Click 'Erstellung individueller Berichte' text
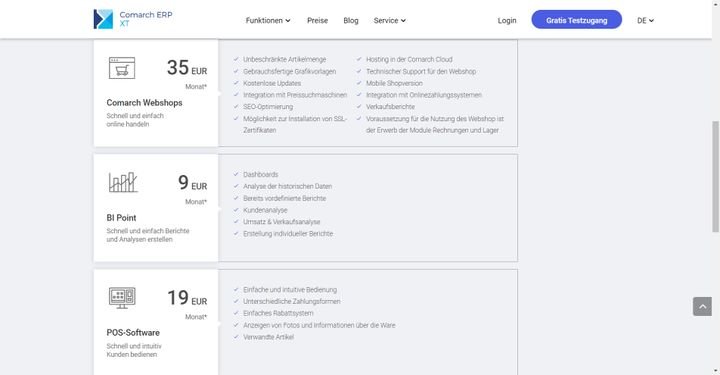Viewport: 720px width, 375px height. [x=288, y=234]
